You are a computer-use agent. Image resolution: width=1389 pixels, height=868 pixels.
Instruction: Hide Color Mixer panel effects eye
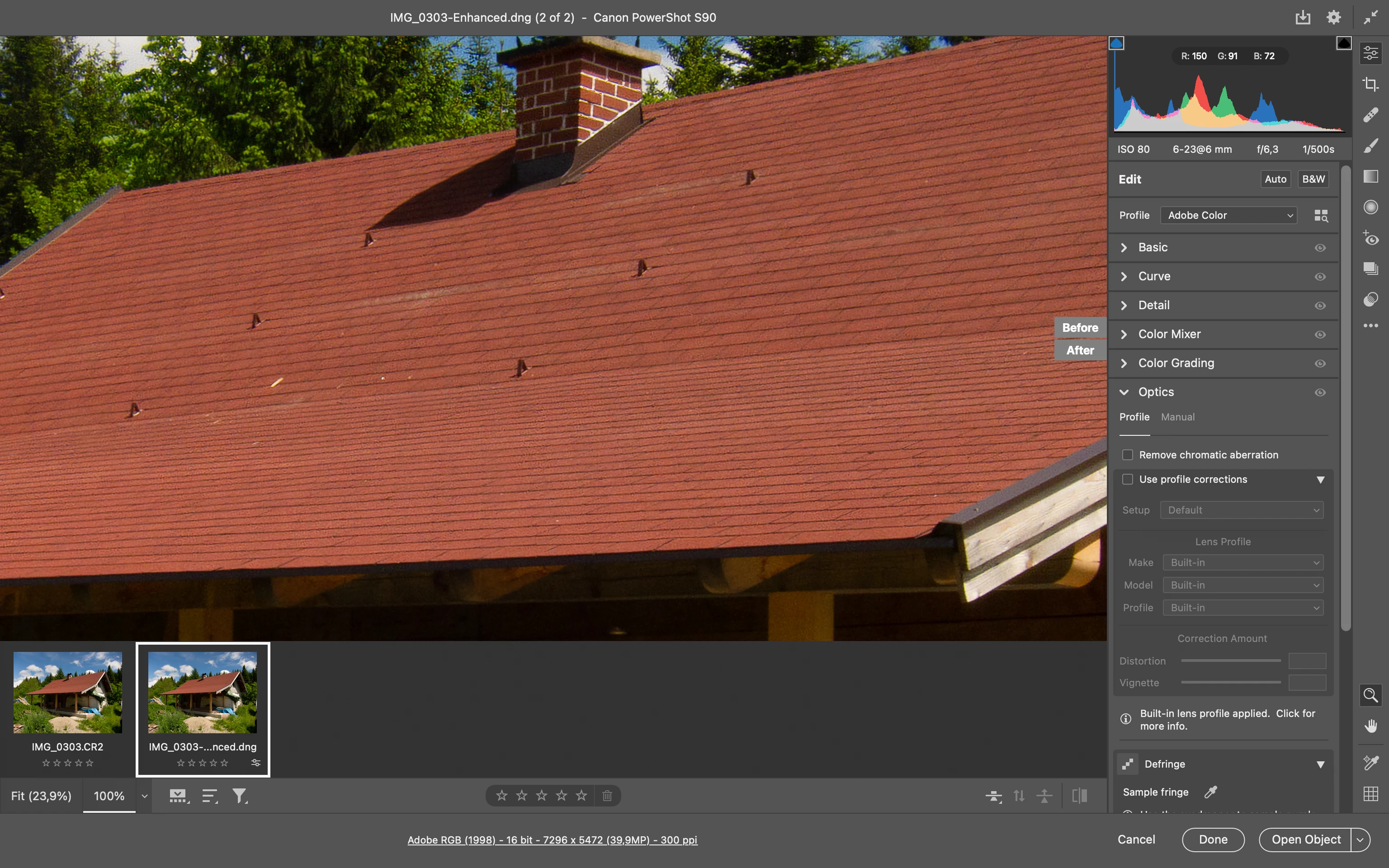[x=1320, y=335]
